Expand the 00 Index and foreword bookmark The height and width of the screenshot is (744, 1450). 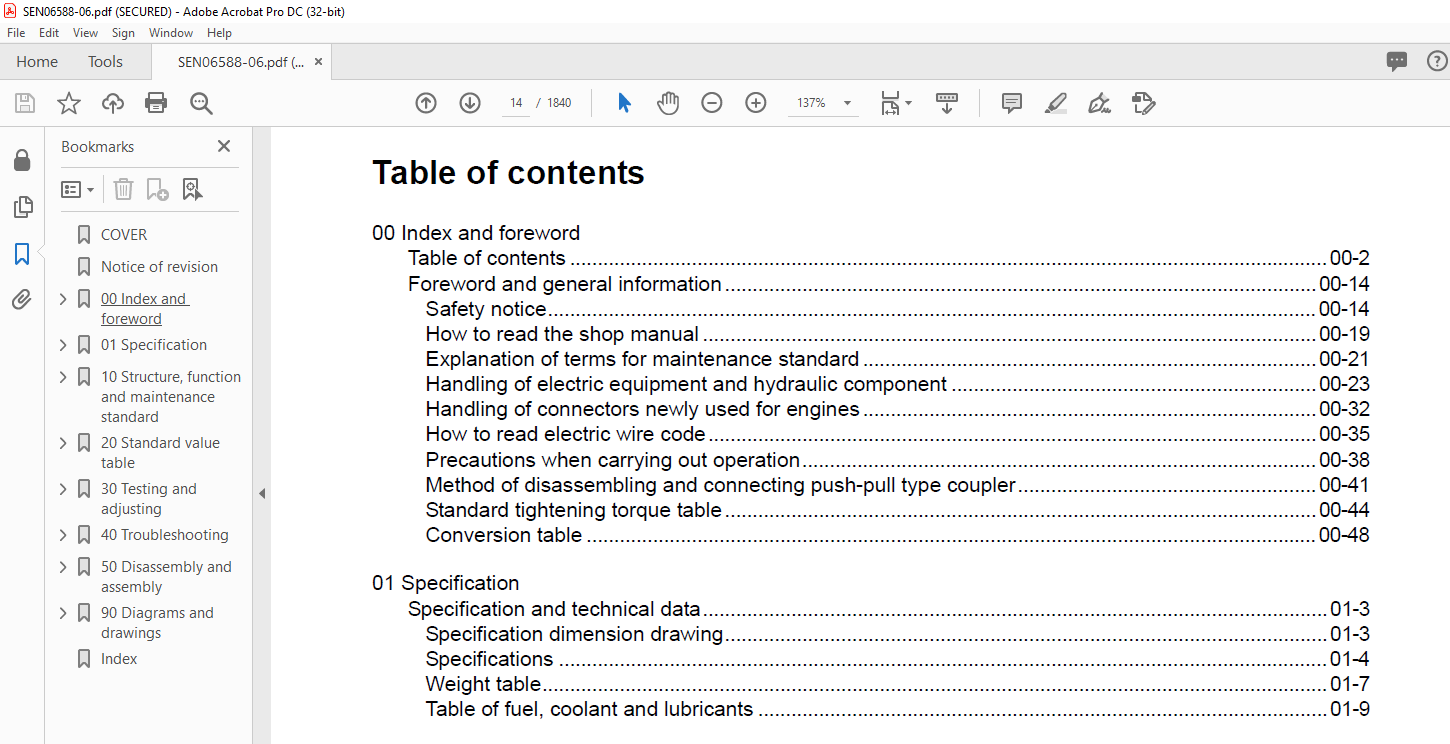[x=63, y=299]
